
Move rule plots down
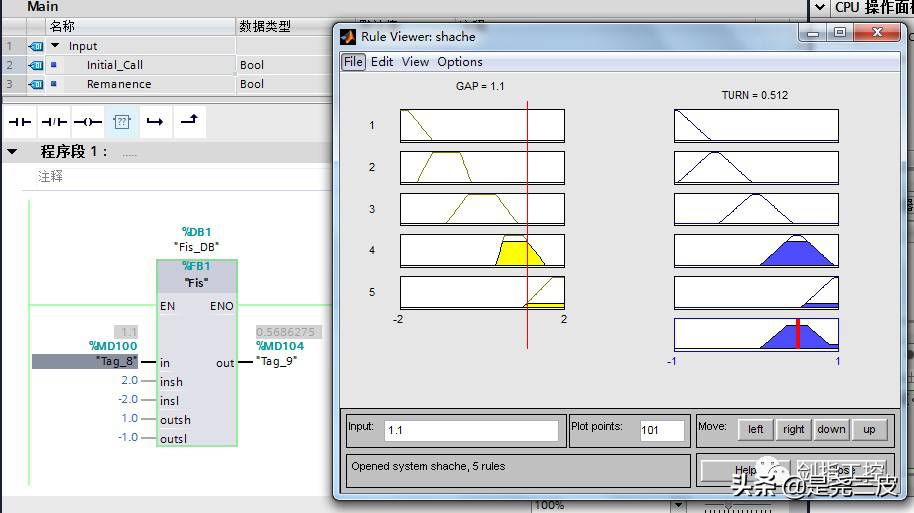(x=831, y=430)
